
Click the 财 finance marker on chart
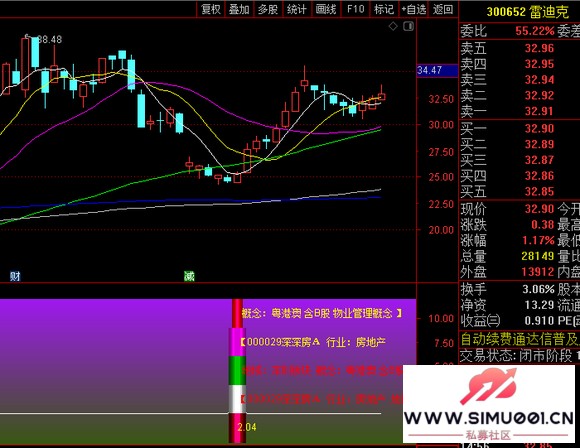tap(15, 276)
